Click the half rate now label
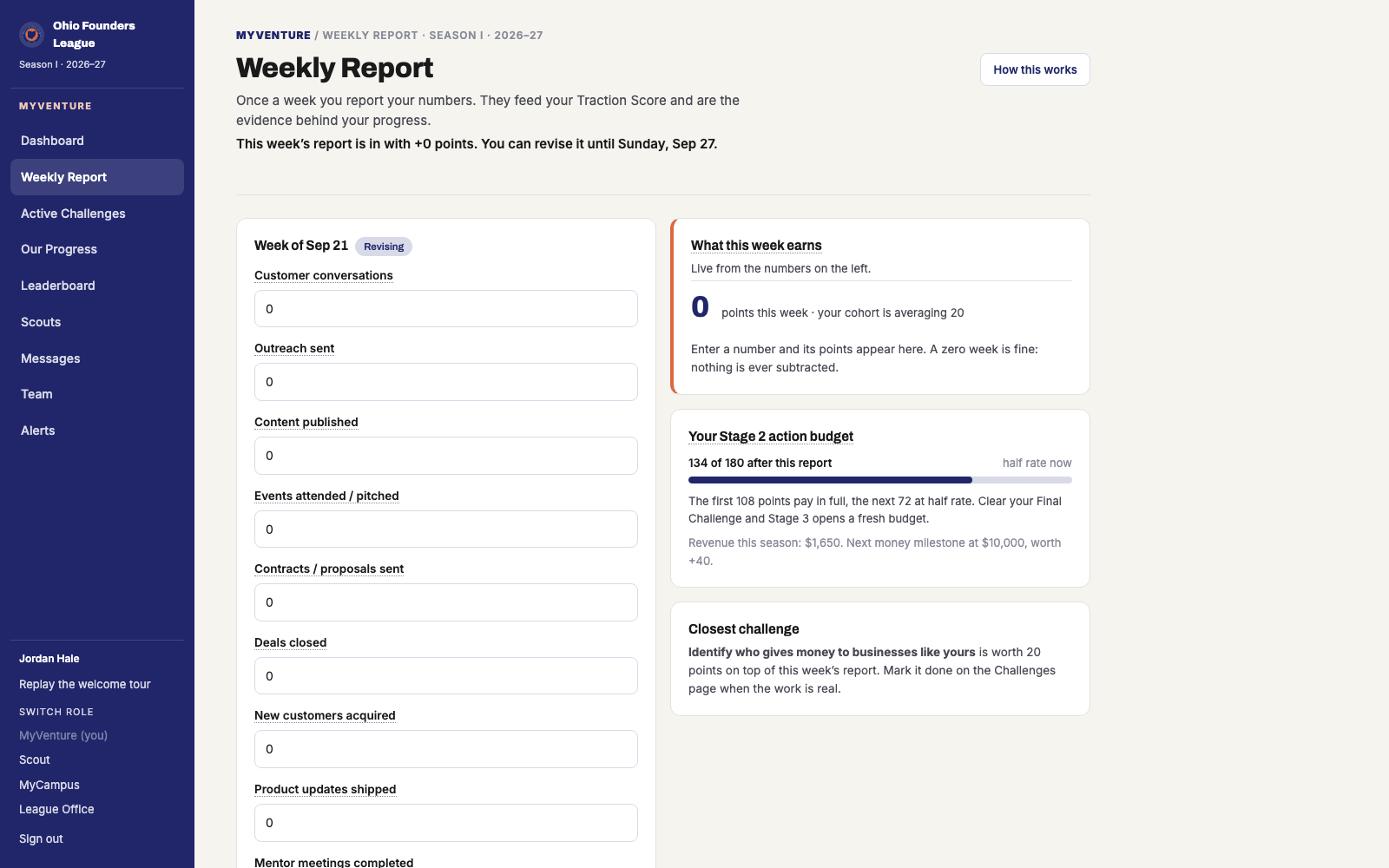The width and height of the screenshot is (1389, 868). pos(1037,463)
